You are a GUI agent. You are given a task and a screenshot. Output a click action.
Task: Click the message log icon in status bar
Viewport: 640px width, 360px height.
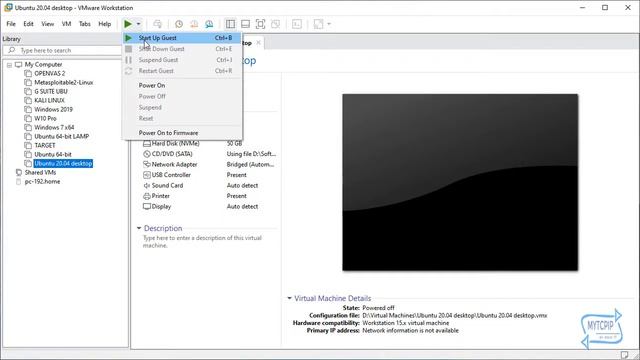tap(624, 355)
